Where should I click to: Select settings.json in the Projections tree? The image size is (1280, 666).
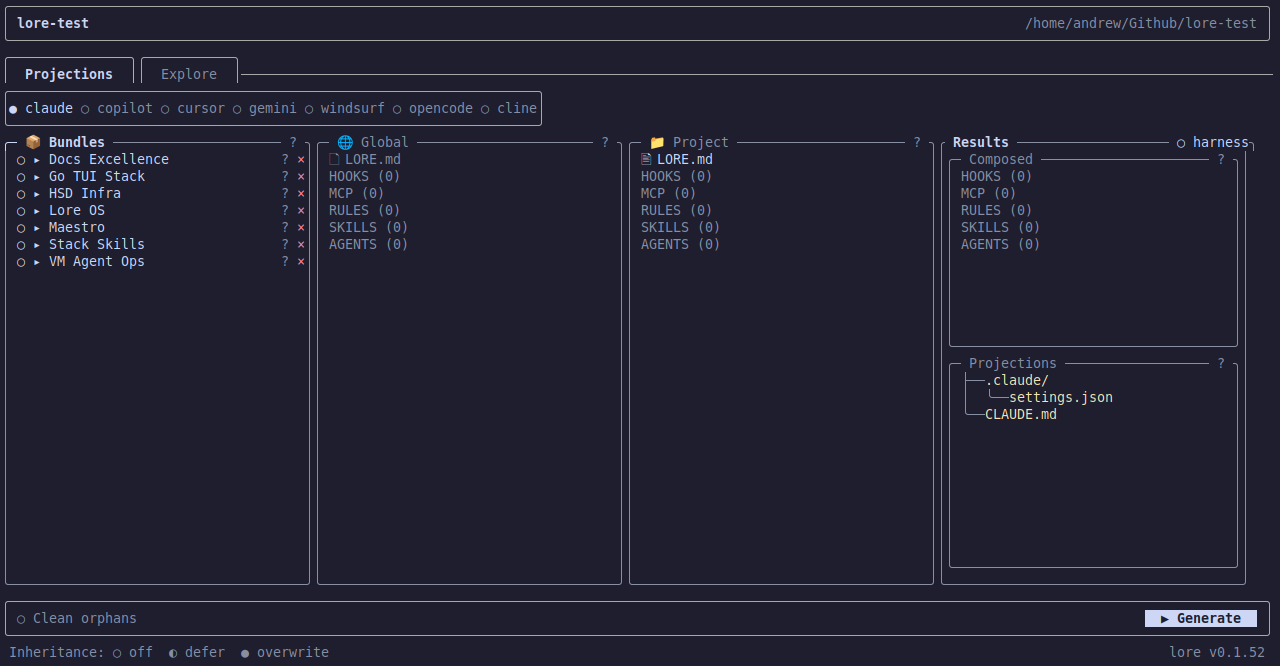pyautogui.click(x=1060, y=397)
